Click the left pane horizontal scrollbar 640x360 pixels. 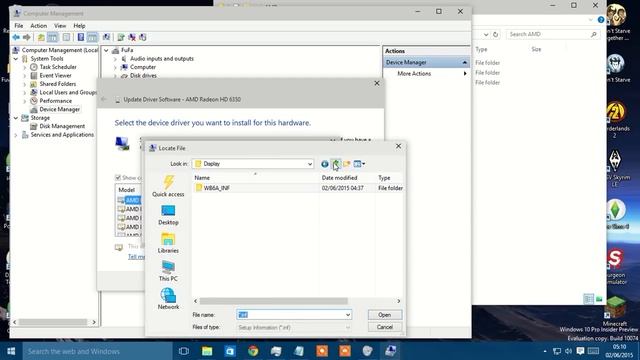point(54,322)
